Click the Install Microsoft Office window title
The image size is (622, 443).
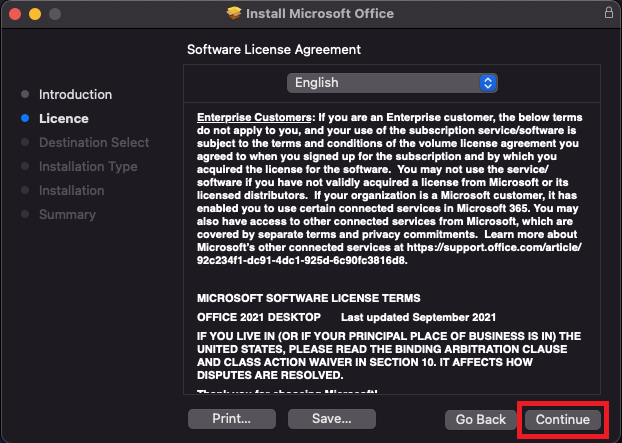pyautogui.click(x=320, y=13)
